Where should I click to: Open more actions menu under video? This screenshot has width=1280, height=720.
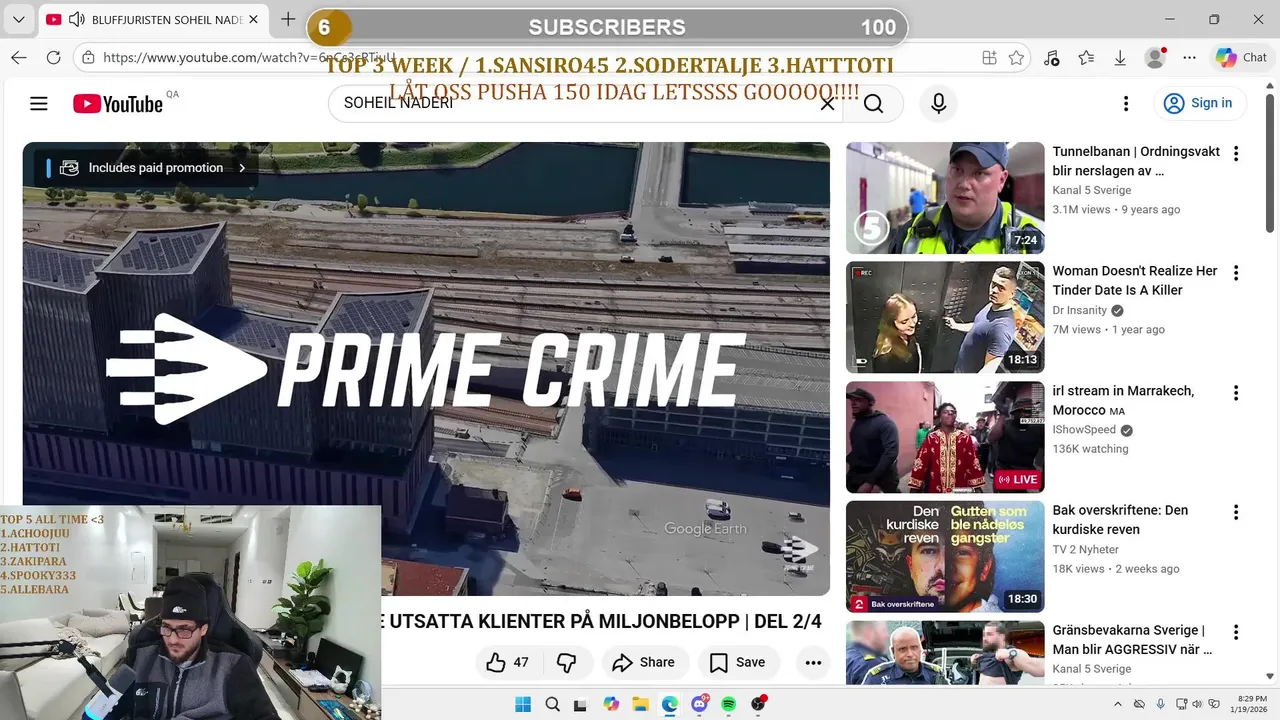click(813, 662)
